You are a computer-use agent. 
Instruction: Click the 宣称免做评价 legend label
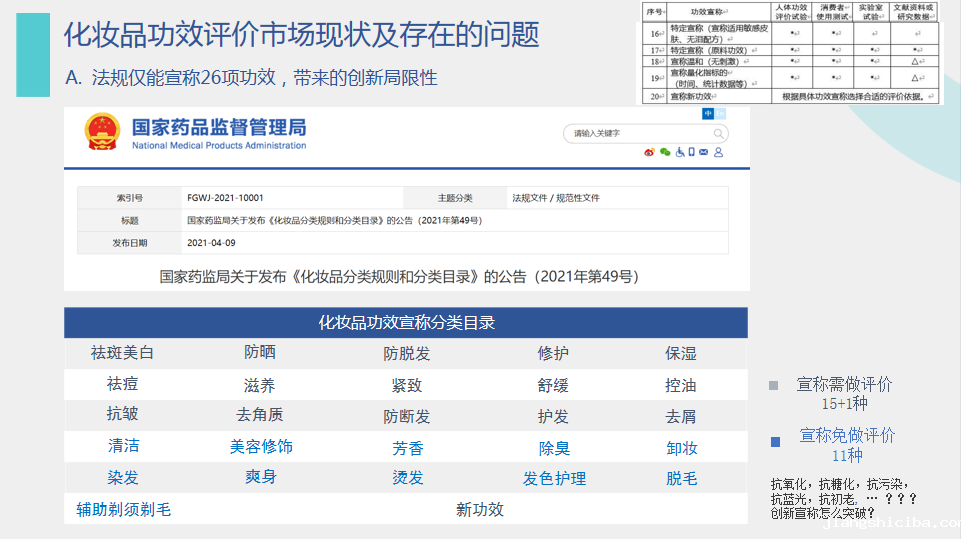(x=847, y=435)
